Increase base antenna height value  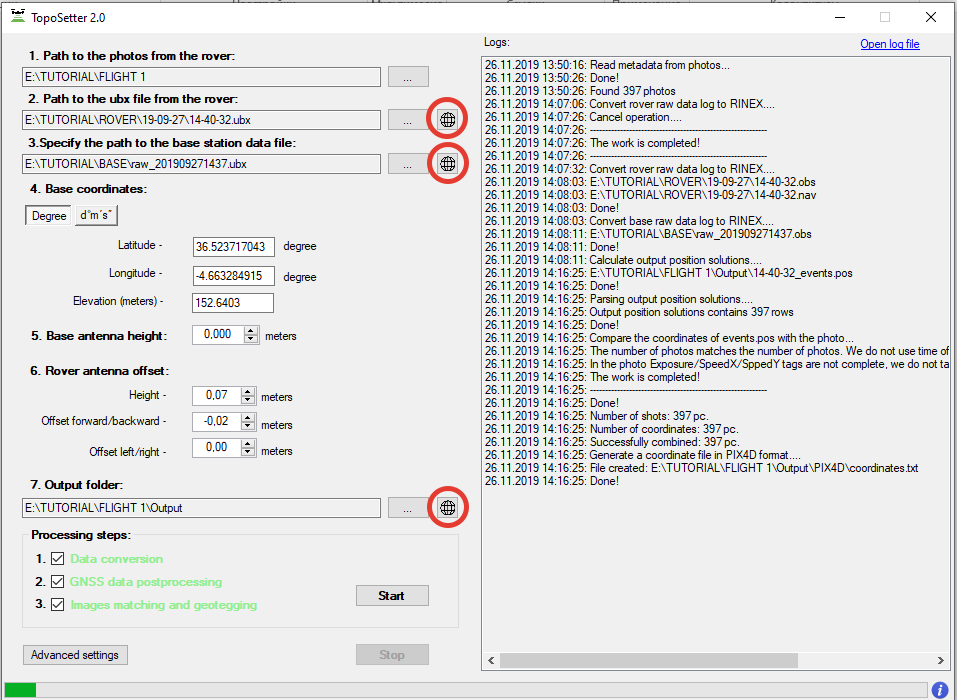(250, 331)
